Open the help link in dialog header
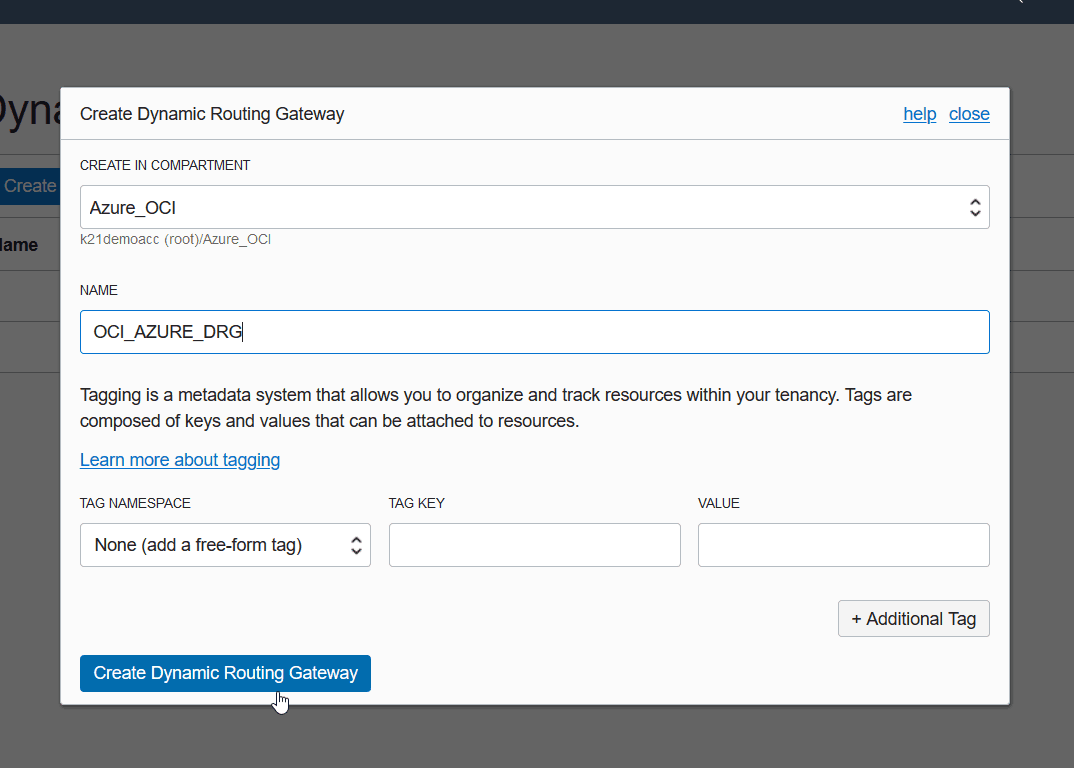The image size is (1074, 768). tap(919, 114)
